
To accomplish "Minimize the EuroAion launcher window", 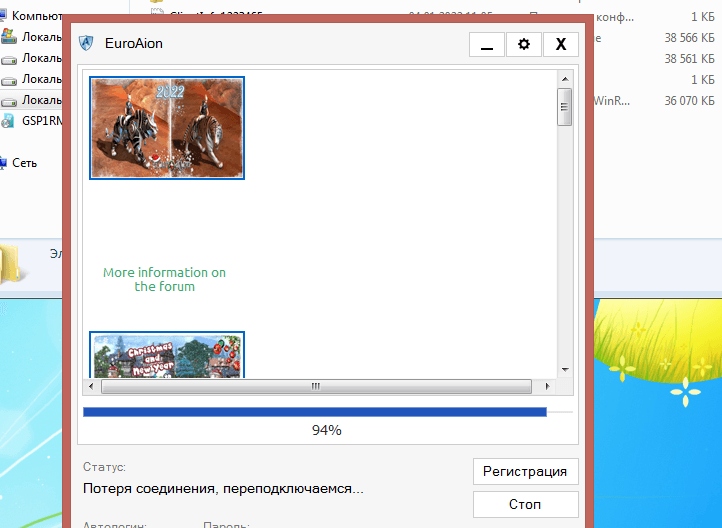I will click(x=487, y=45).
